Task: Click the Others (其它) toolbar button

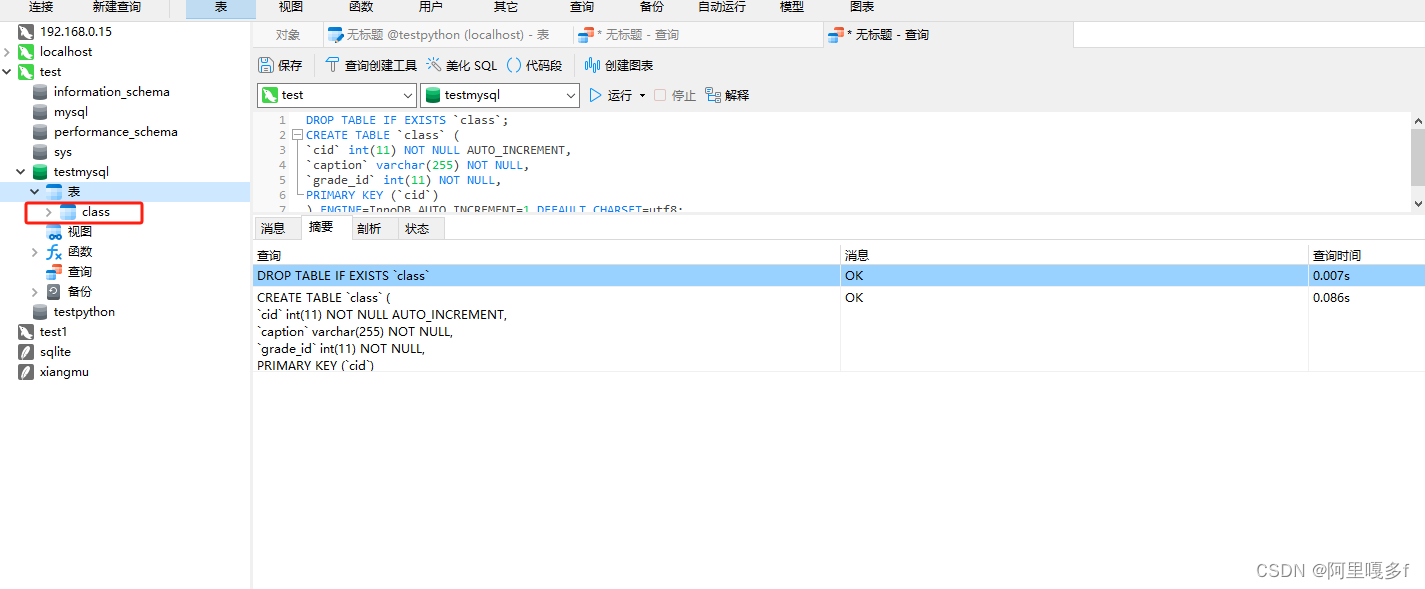Action: [x=506, y=7]
